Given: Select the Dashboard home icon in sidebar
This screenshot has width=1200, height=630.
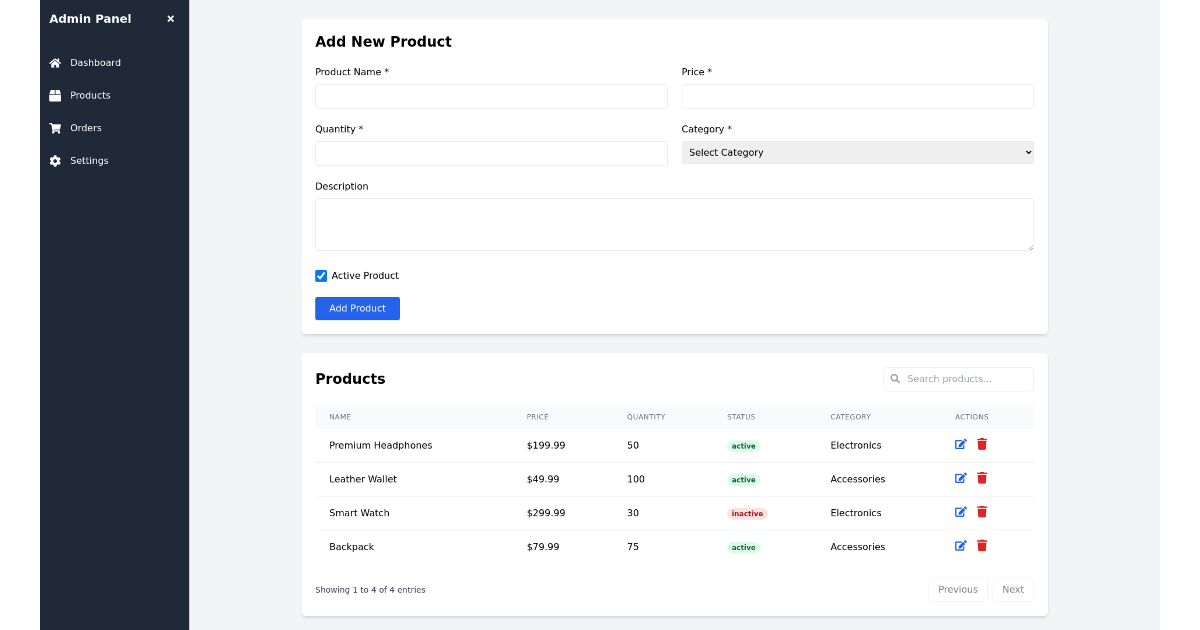Looking at the screenshot, I should pos(55,62).
